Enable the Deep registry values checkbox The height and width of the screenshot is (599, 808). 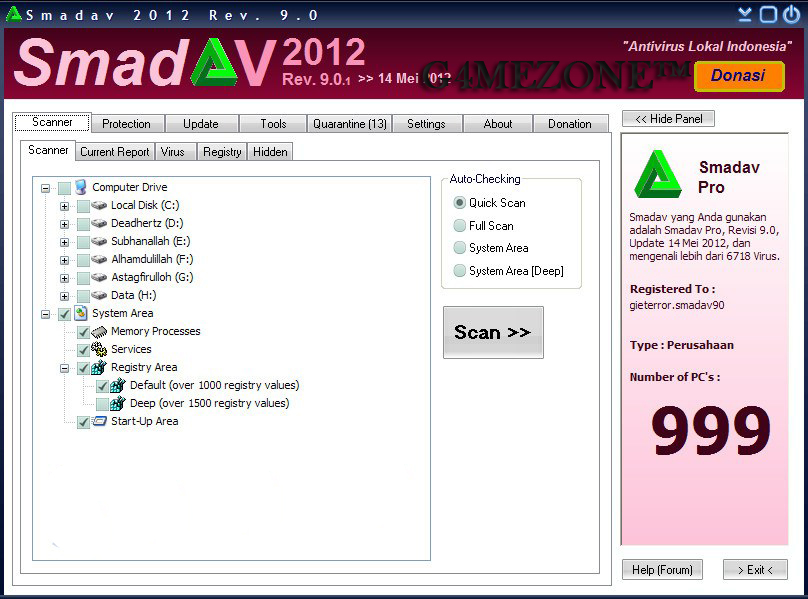[102, 404]
